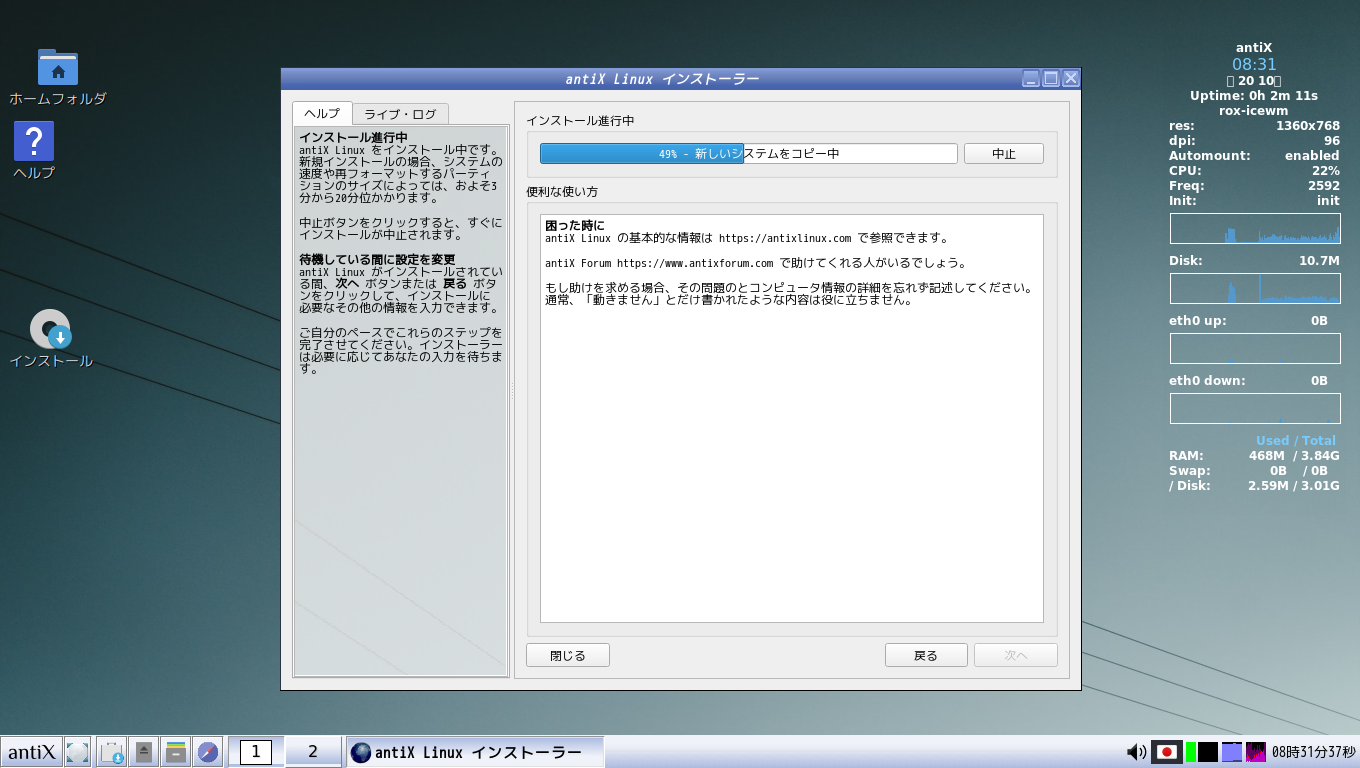Image resolution: width=1360 pixels, height=768 pixels.
Task: Click the installer title bar text
Action: click(662, 79)
